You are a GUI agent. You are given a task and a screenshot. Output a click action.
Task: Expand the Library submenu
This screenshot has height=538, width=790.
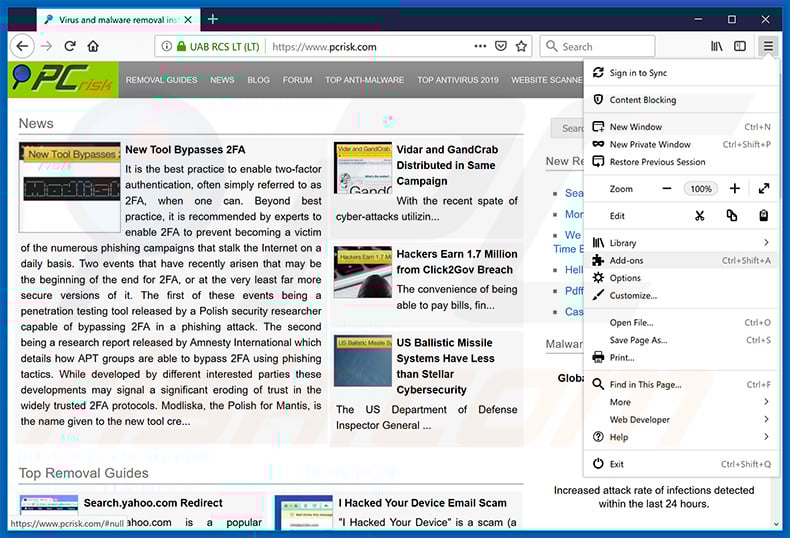pos(682,243)
